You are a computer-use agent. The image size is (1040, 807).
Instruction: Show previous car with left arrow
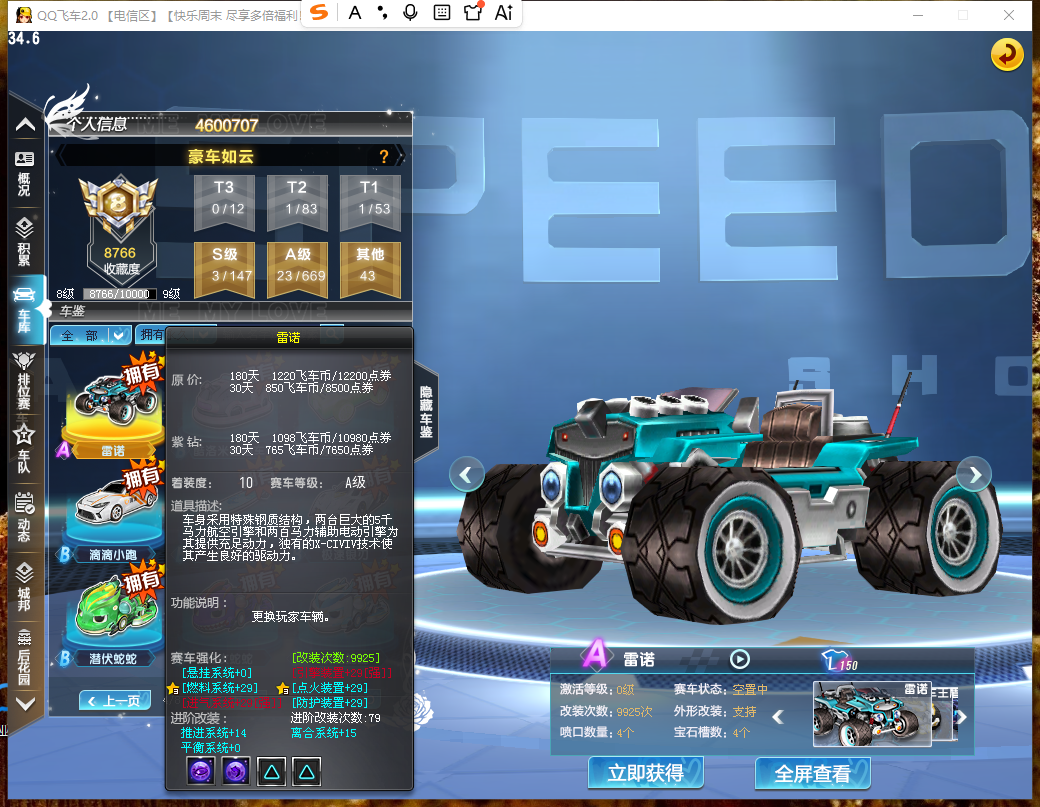point(466,475)
